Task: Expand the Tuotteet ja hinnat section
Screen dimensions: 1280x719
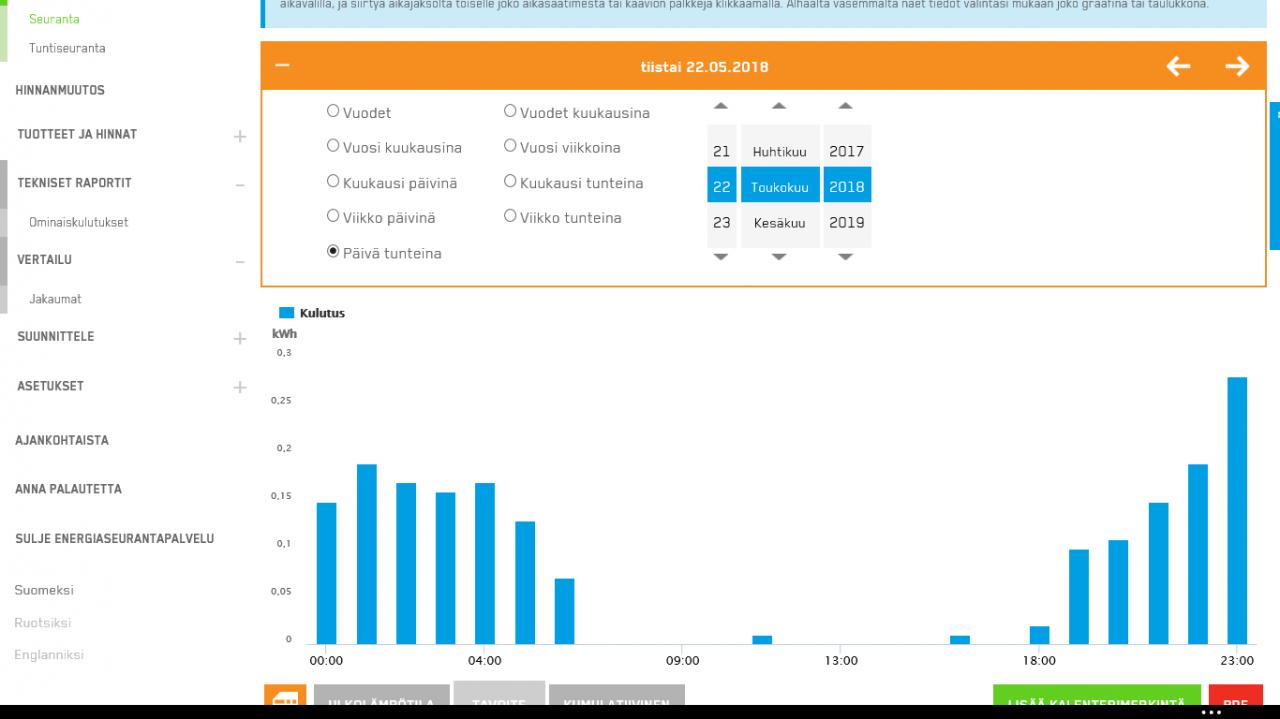Action: pos(240,136)
